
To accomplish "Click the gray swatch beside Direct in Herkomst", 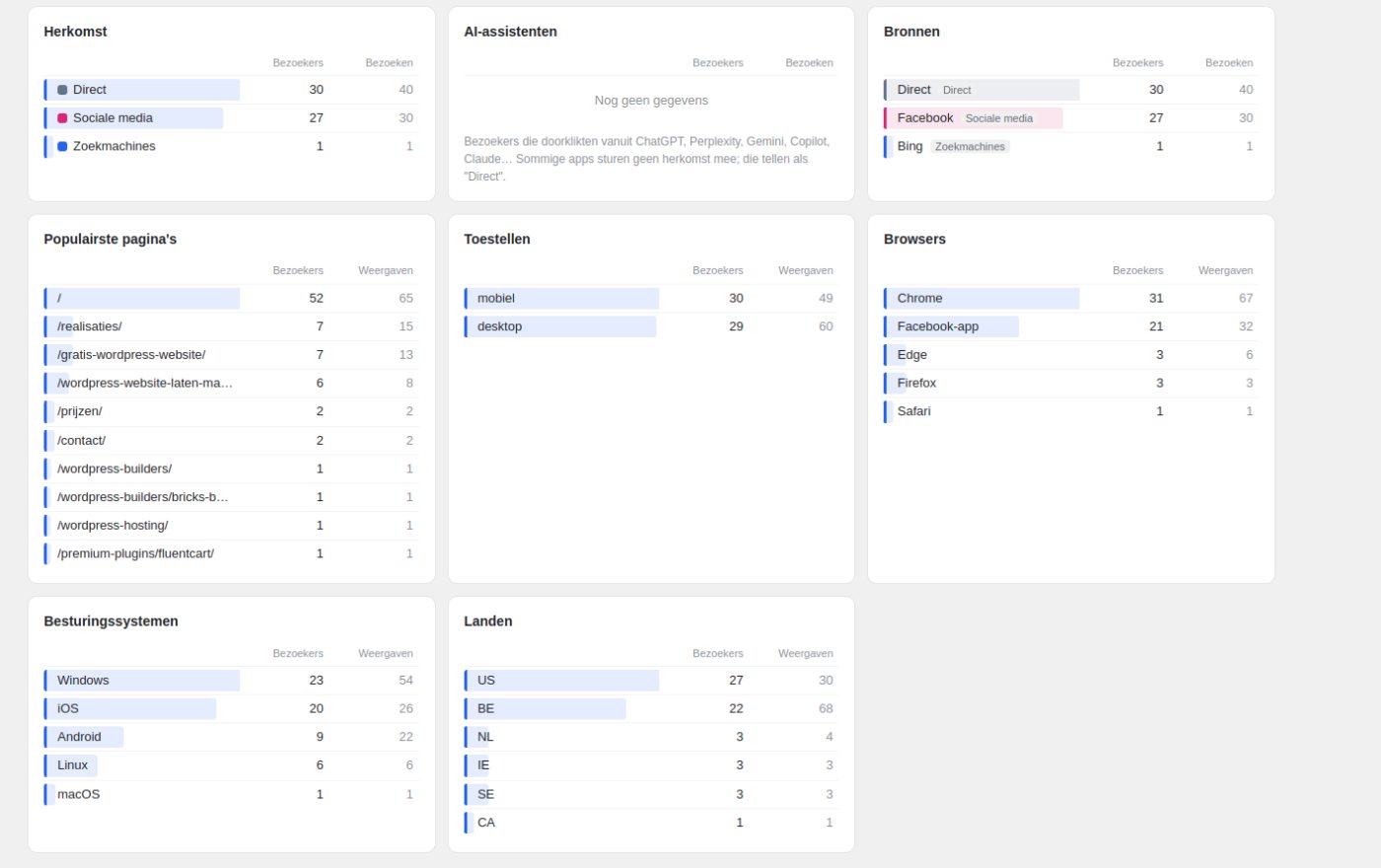I will (62, 90).
